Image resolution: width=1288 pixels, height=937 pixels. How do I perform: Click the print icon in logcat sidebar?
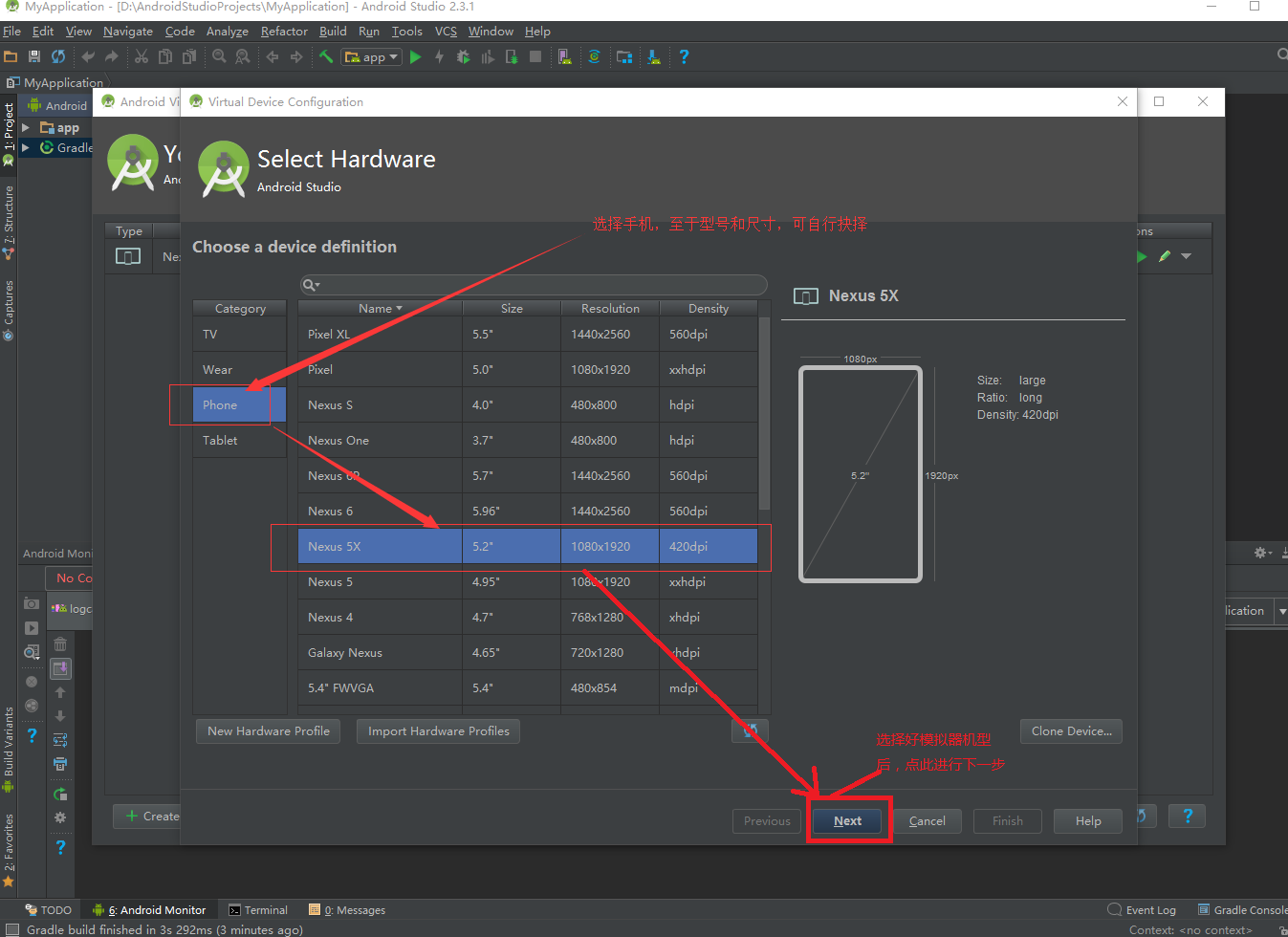60,764
